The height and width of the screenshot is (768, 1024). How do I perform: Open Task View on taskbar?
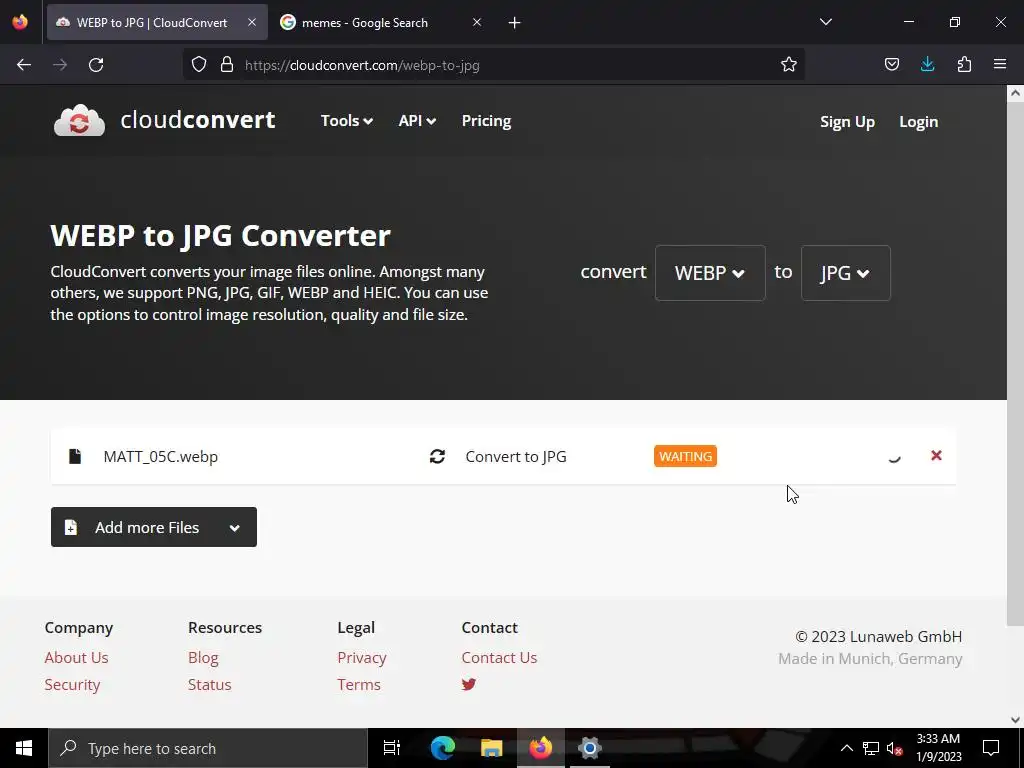point(392,748)
